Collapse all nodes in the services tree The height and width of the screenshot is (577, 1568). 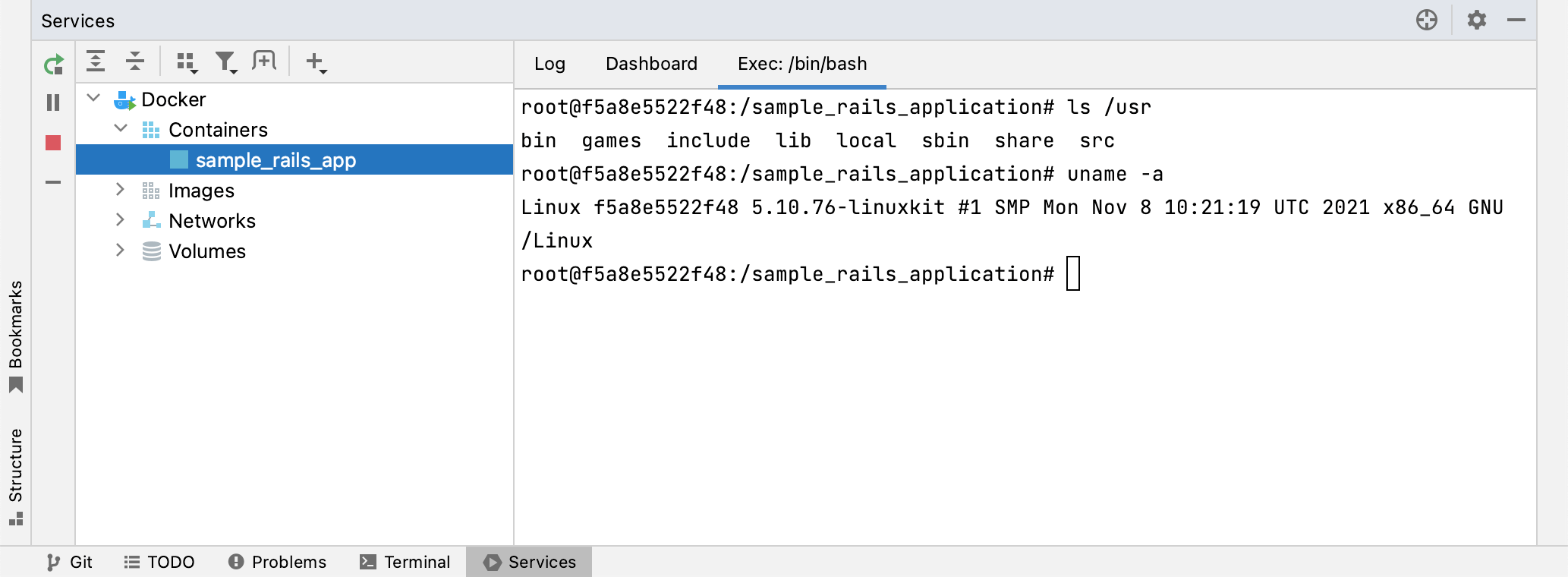pos(136,61)
